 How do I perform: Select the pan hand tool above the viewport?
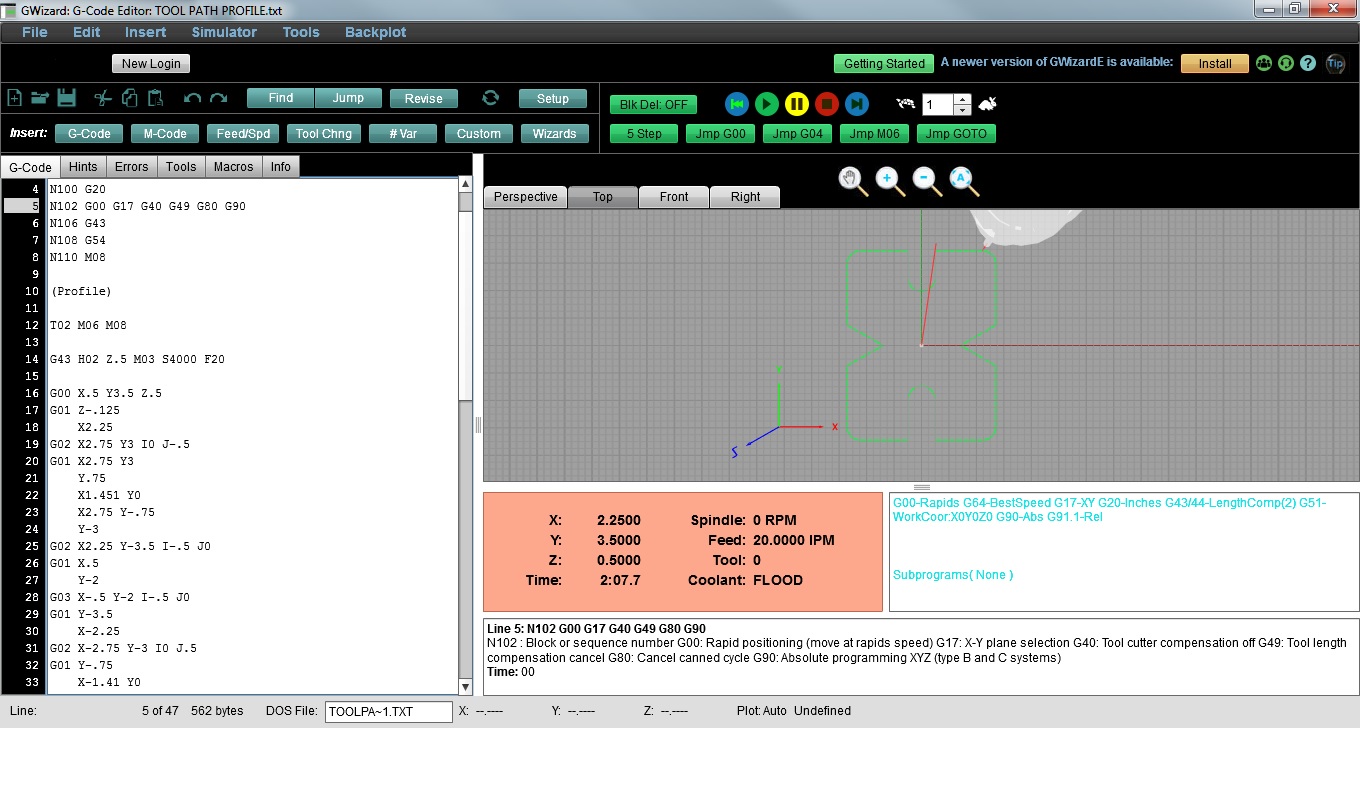850,180
